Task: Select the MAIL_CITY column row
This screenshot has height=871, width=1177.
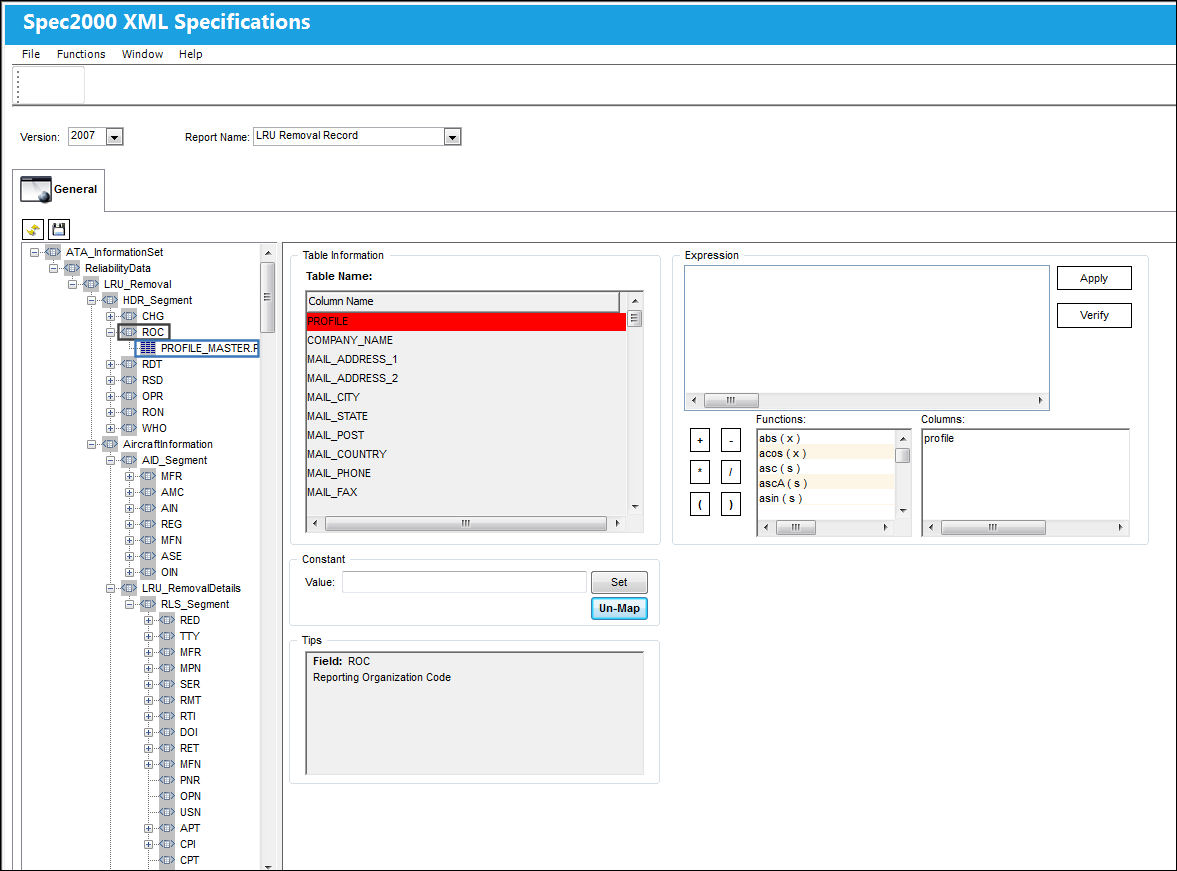Action: pyautogui.click(x=466, y=397)
